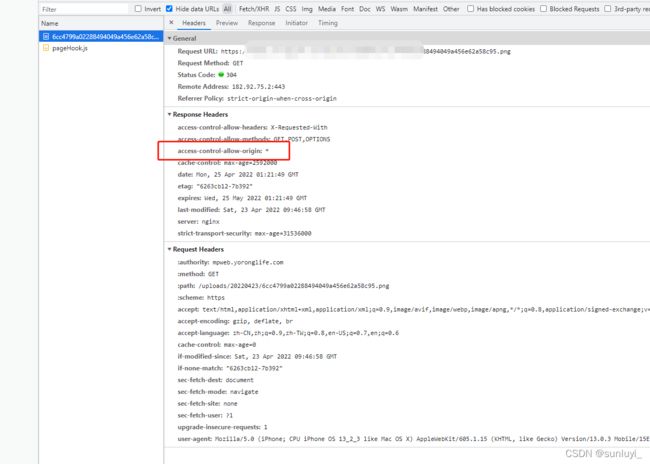The width and height of the screenshot is (650, 464).
Task: Uncheck Hide data URLs checkbox
Action: (x=169, y=9)
